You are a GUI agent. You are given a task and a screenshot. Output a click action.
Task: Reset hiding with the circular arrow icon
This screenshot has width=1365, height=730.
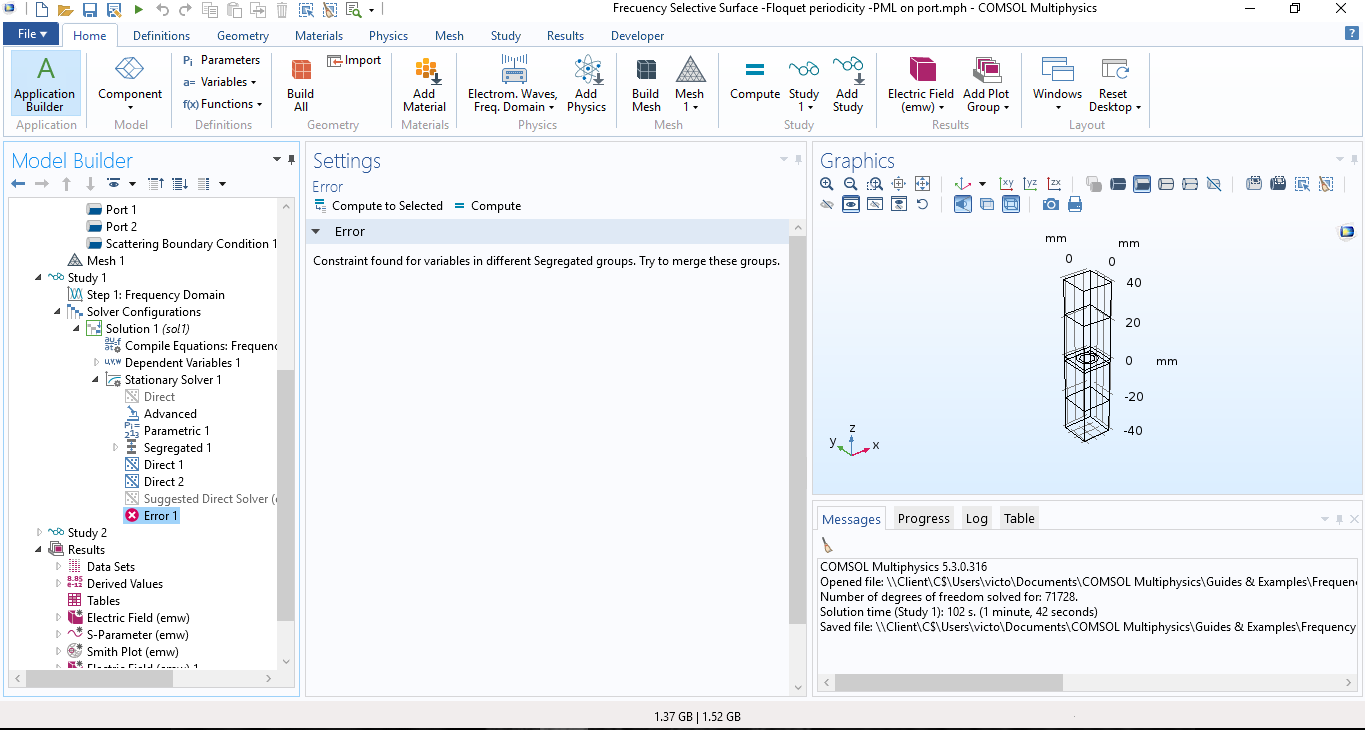pos(922,204)
